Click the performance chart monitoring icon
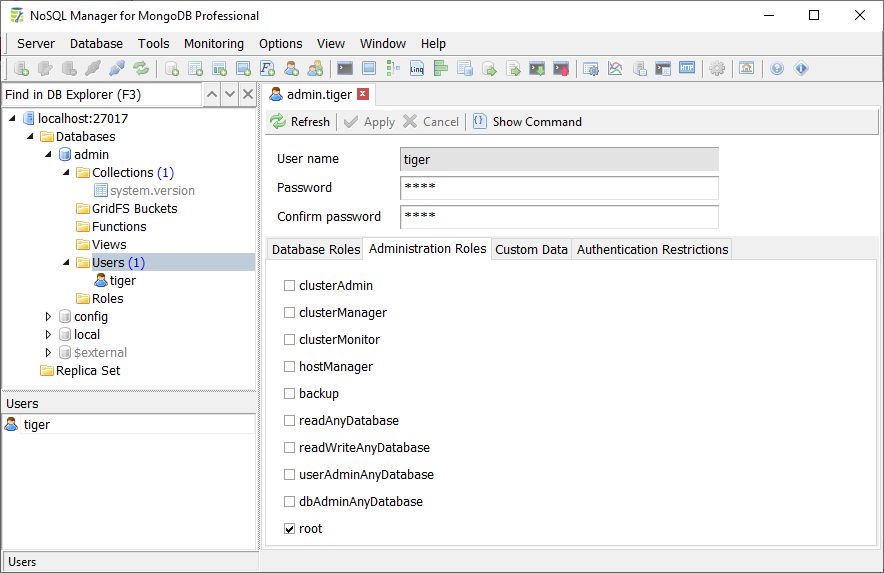 click(x=615, y=69)
